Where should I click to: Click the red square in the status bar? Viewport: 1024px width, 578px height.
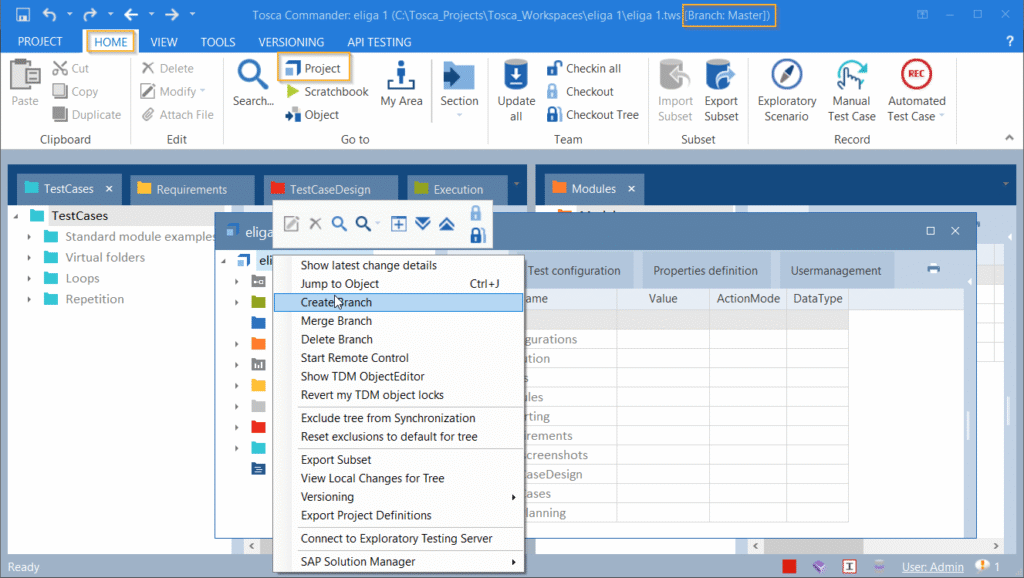(788, 565)
